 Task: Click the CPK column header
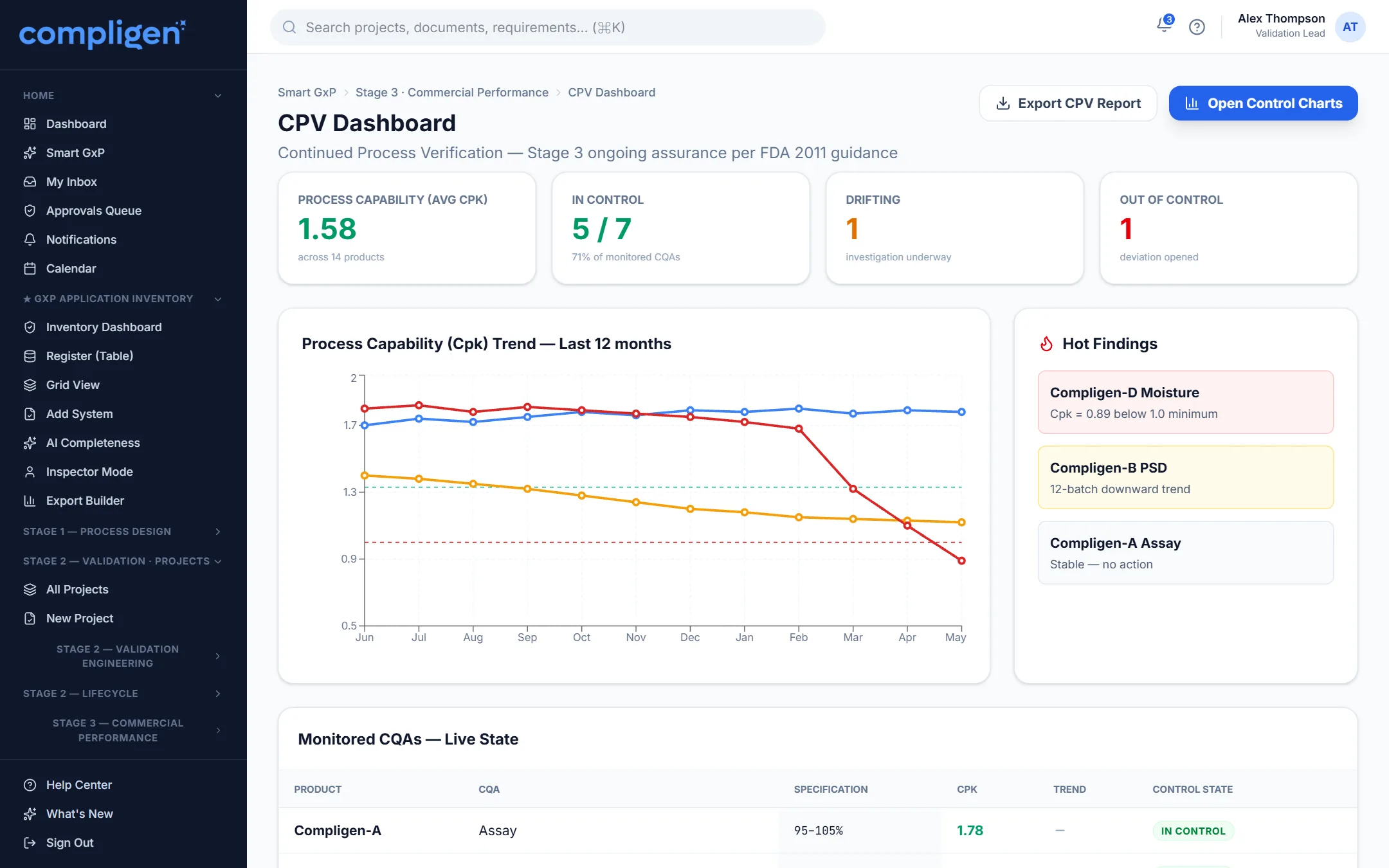(967, 789)
